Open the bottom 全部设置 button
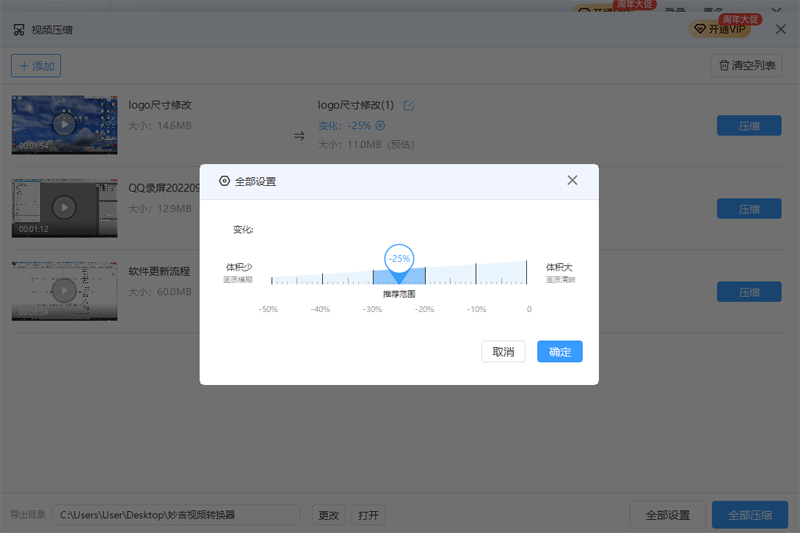This screenshot has width=800, height=533. 667,515
